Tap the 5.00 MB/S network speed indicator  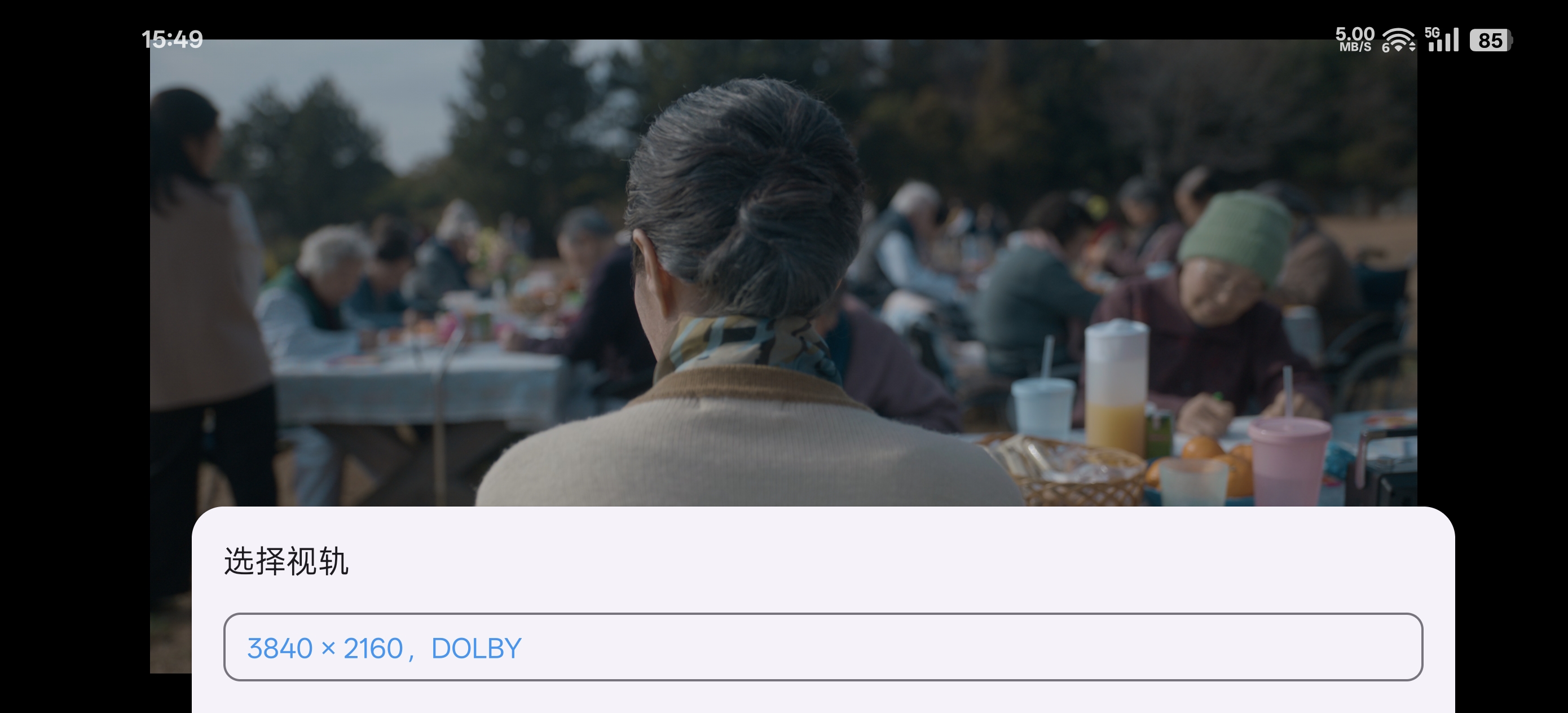[1355, 39]
